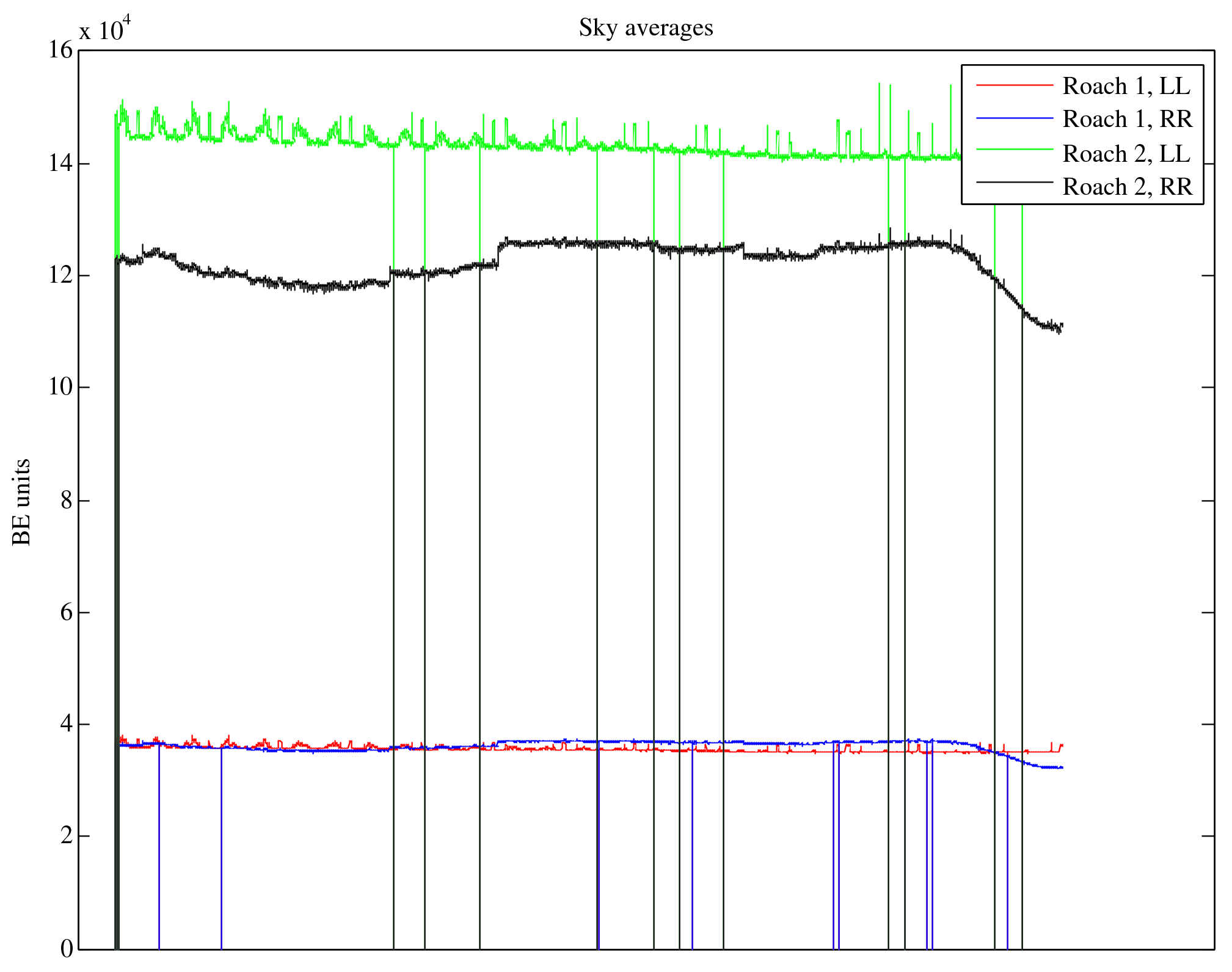Select the 'Roach 1, LL' legend label
Viewport: 1232px width, 972px height.
point(1126,86)
